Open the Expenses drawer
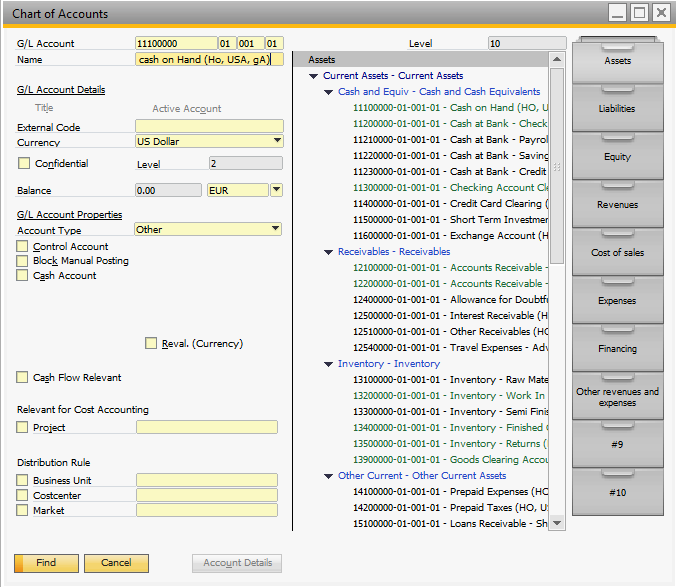This screenshot has height=587, width=678. [617, 301]
